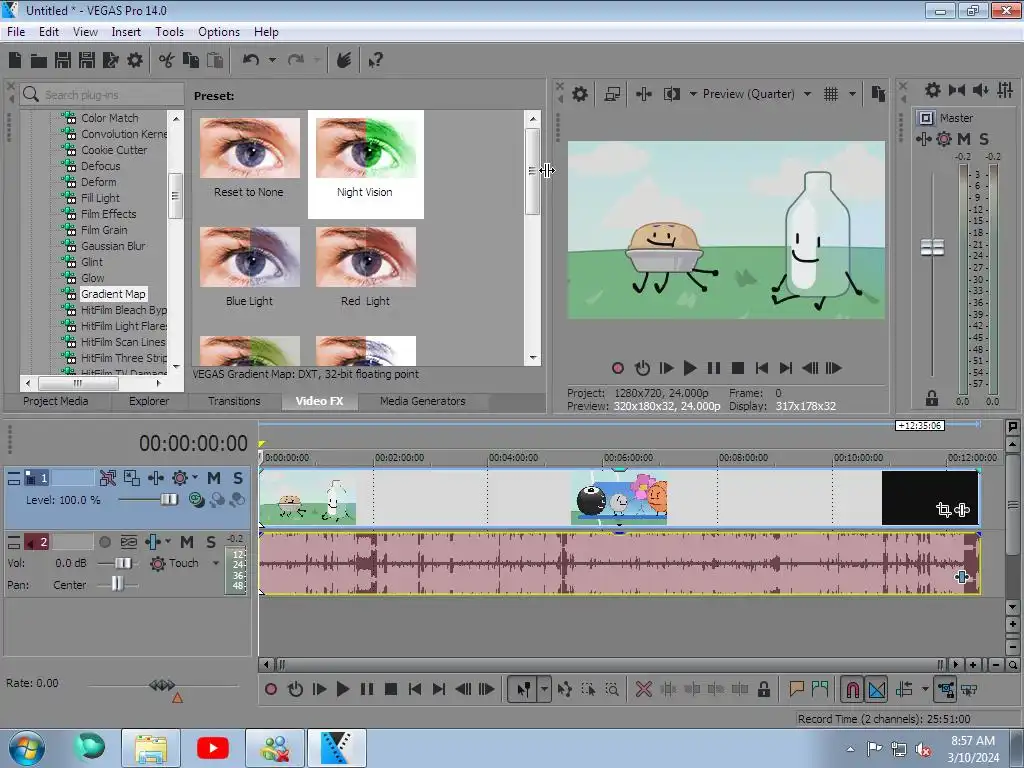Open the Insert menu

click(126, 32)
